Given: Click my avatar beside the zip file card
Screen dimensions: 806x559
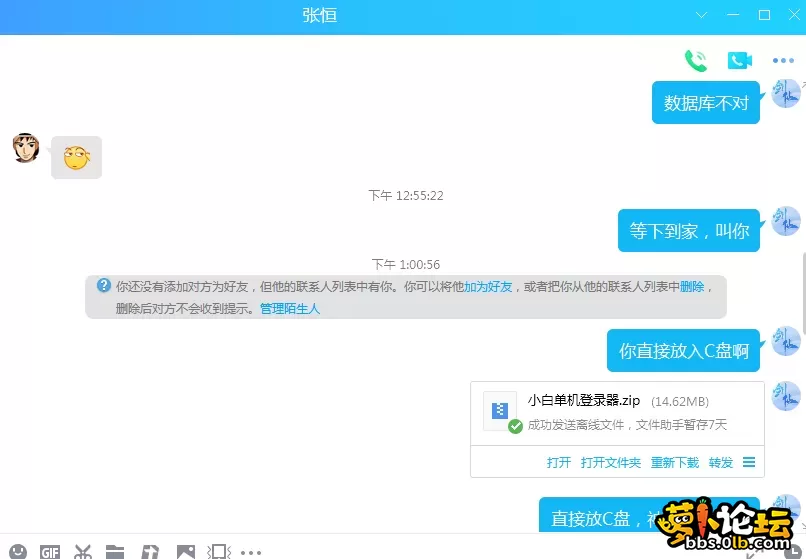Looking at the screenshot, I should tap(786, 396).
